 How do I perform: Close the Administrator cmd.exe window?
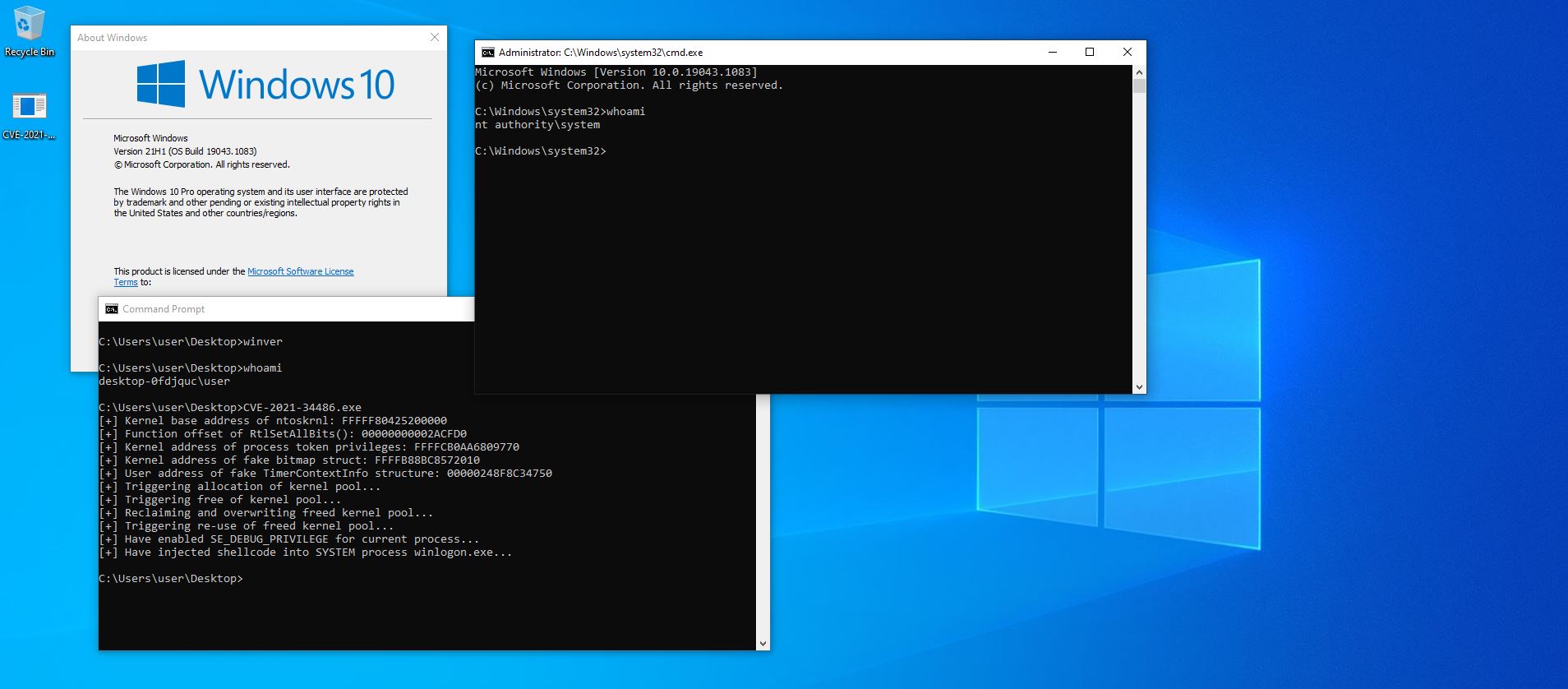tap(1128, 52)
